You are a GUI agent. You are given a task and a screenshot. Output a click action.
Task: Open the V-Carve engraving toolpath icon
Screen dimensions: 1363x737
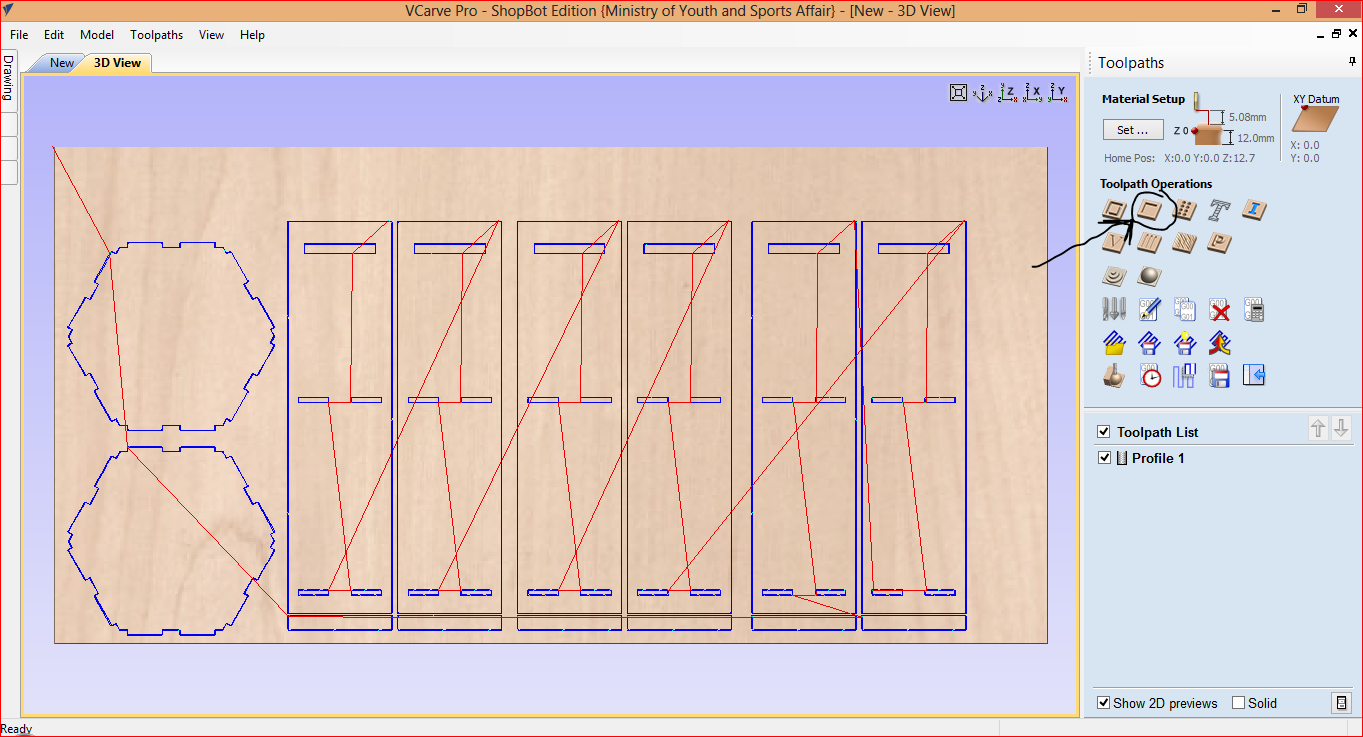pos(1115,243)
